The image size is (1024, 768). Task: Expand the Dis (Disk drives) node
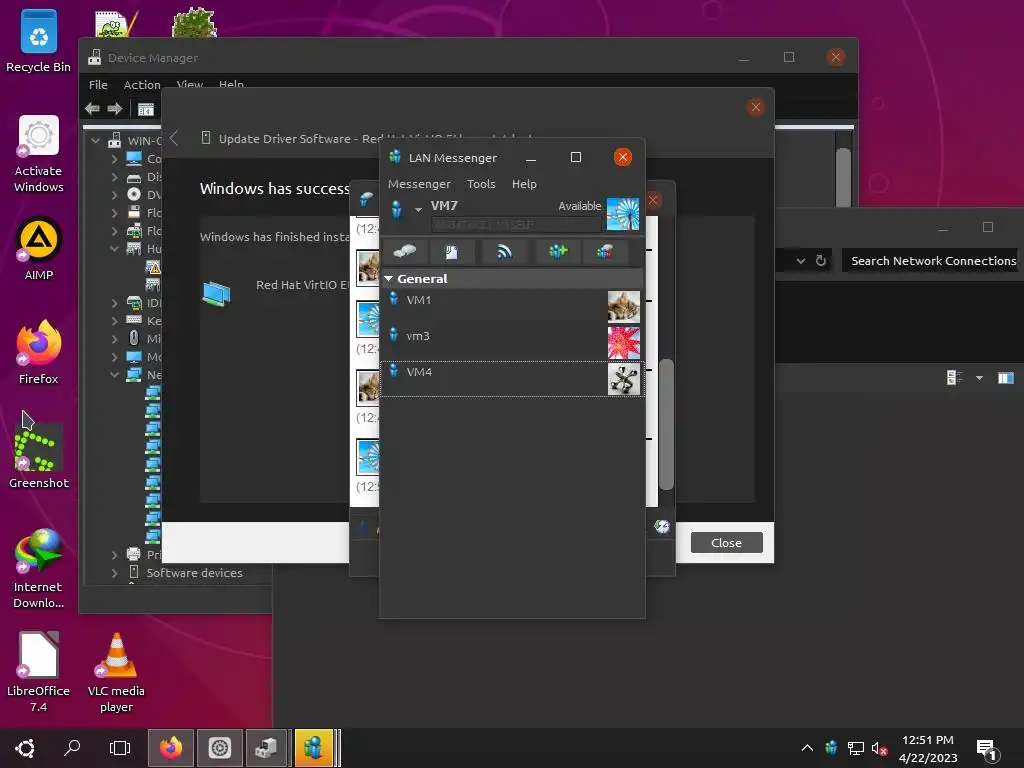115,177
